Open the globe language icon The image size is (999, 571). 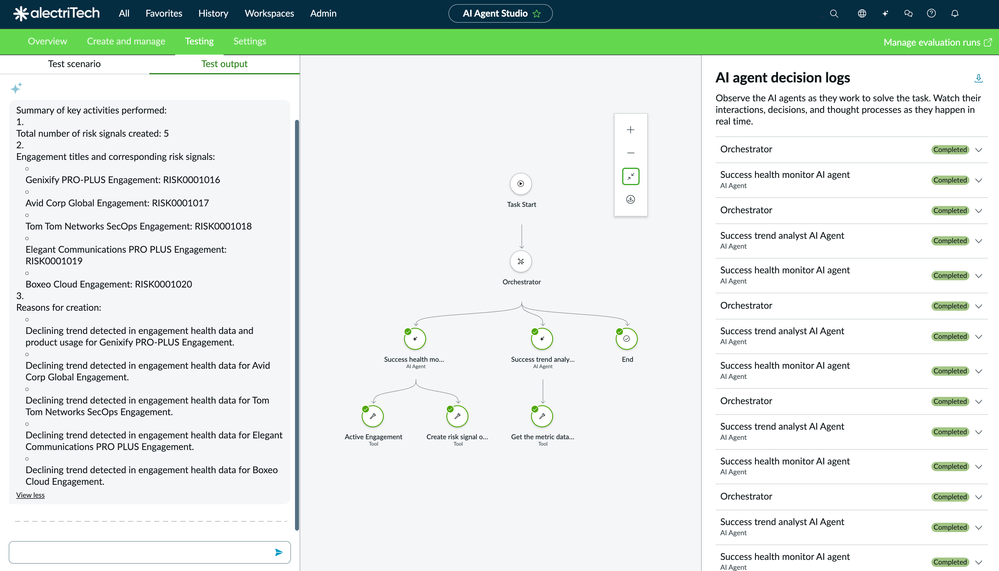[862, 13]
